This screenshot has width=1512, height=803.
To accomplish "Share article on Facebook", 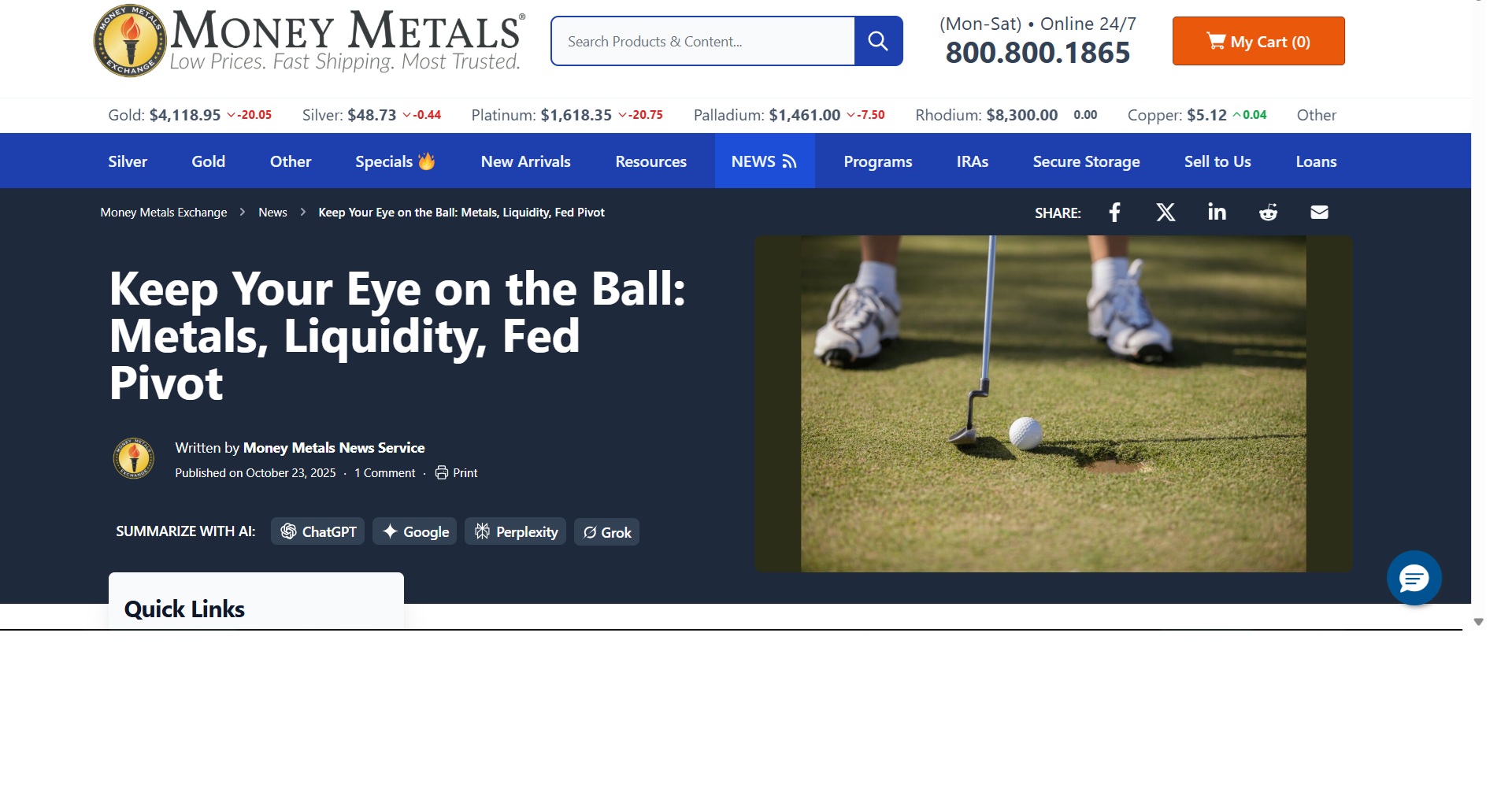I will point(1114,213).
